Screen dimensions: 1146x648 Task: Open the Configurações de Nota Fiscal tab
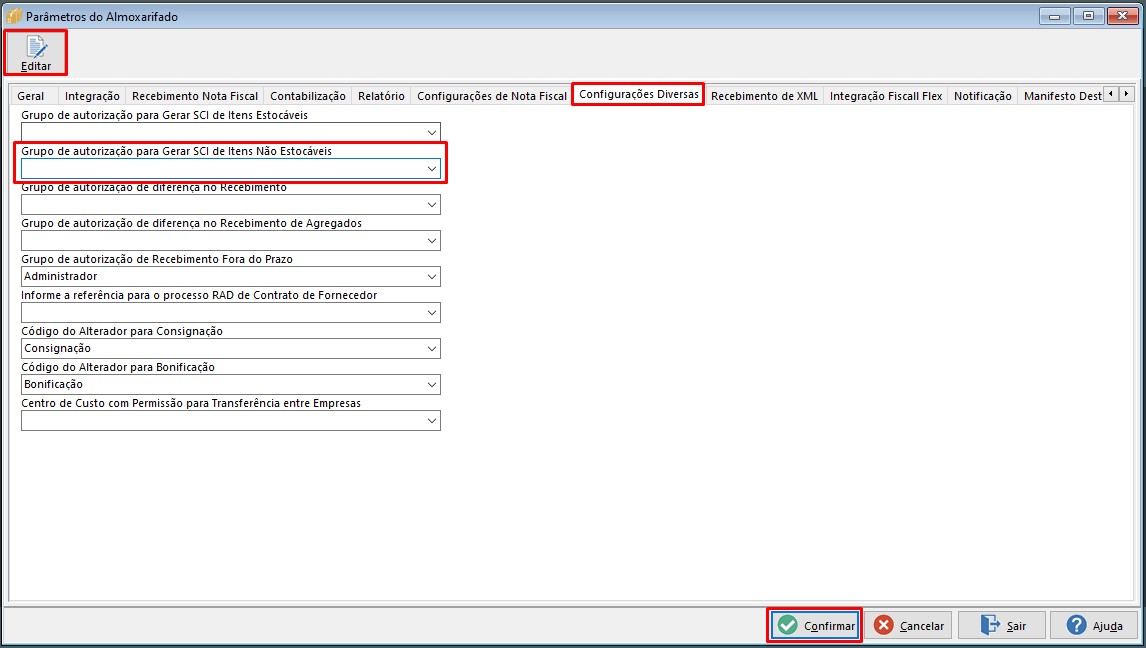[492, 96]
